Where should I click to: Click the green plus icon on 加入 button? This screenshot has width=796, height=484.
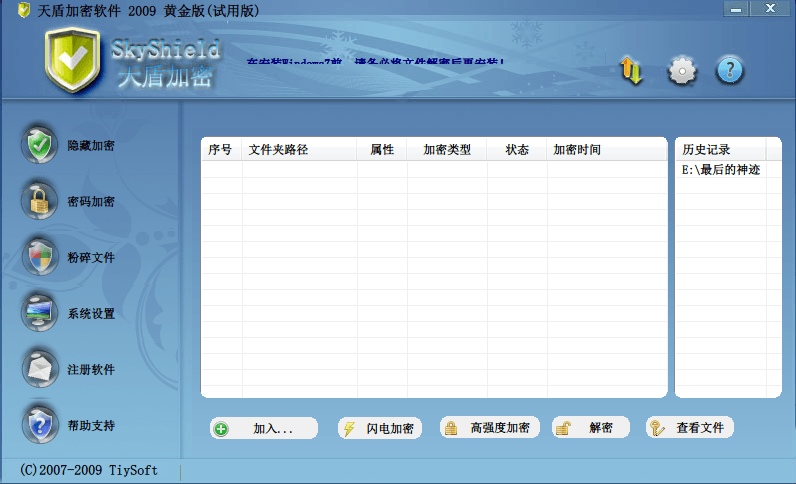tap(221, 429)
